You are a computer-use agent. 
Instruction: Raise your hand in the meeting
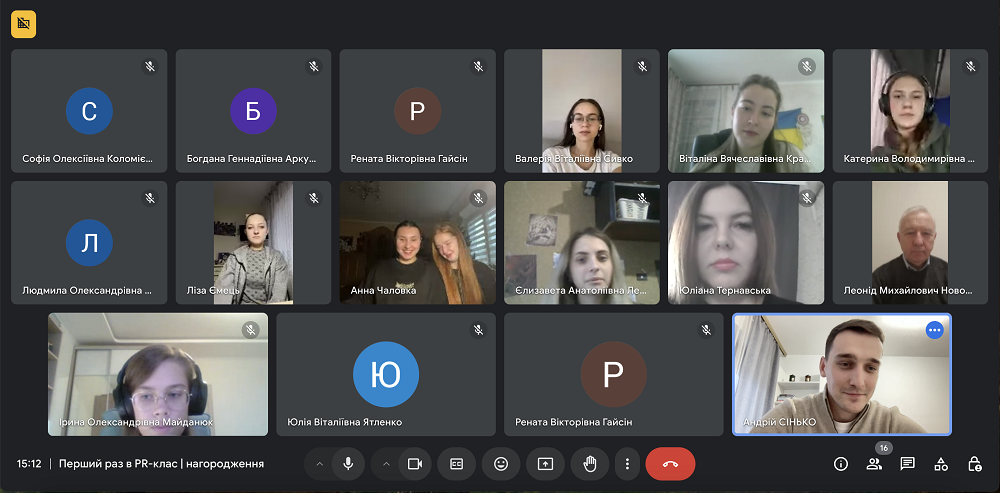tap(590, 464)
